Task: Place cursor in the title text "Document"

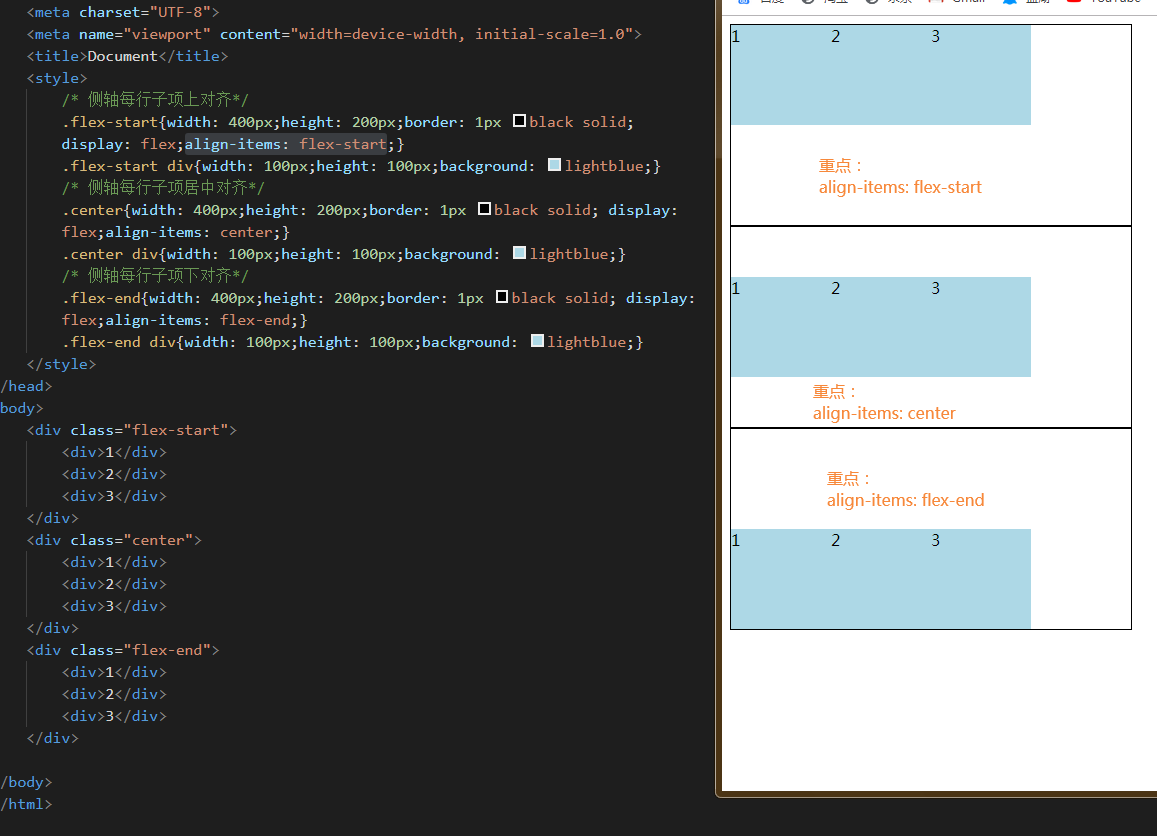Action: tap(122, 56)
